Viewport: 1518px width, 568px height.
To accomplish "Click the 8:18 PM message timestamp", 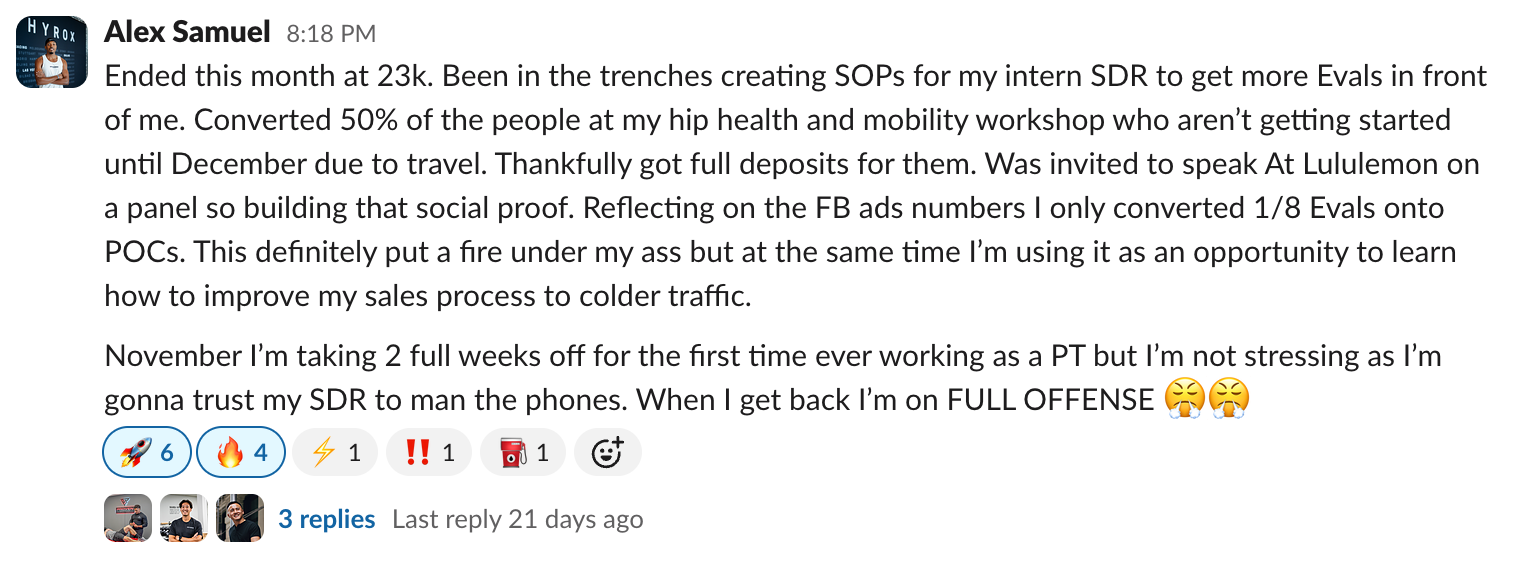I will pyautogui.click(x=331, y=34).
